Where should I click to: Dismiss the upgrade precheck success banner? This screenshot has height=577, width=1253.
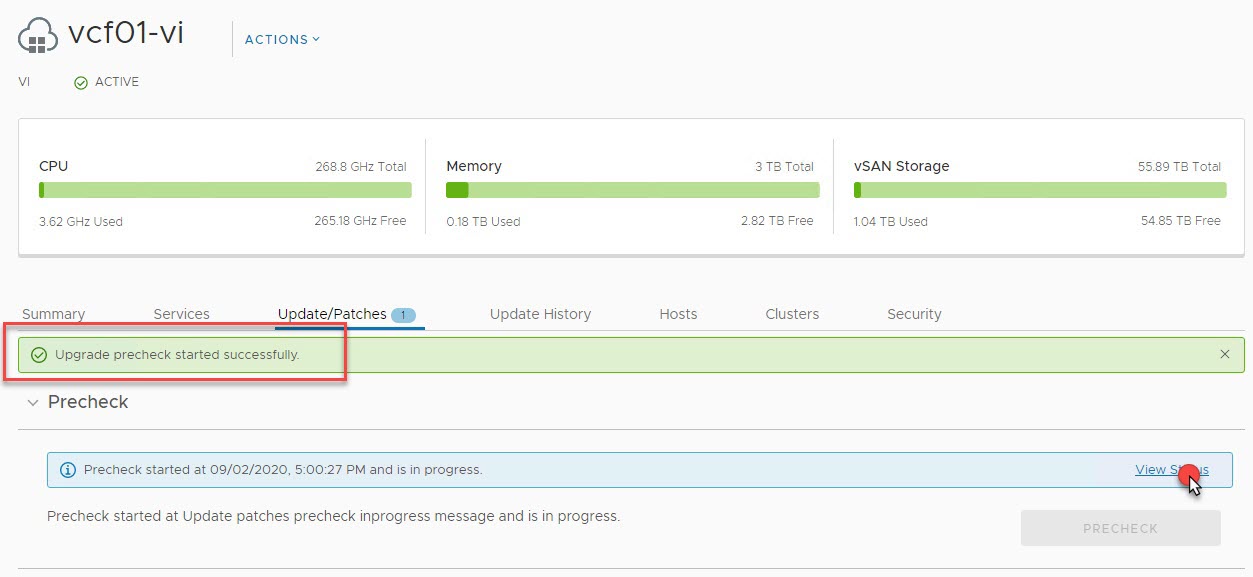coord(1225,354)
